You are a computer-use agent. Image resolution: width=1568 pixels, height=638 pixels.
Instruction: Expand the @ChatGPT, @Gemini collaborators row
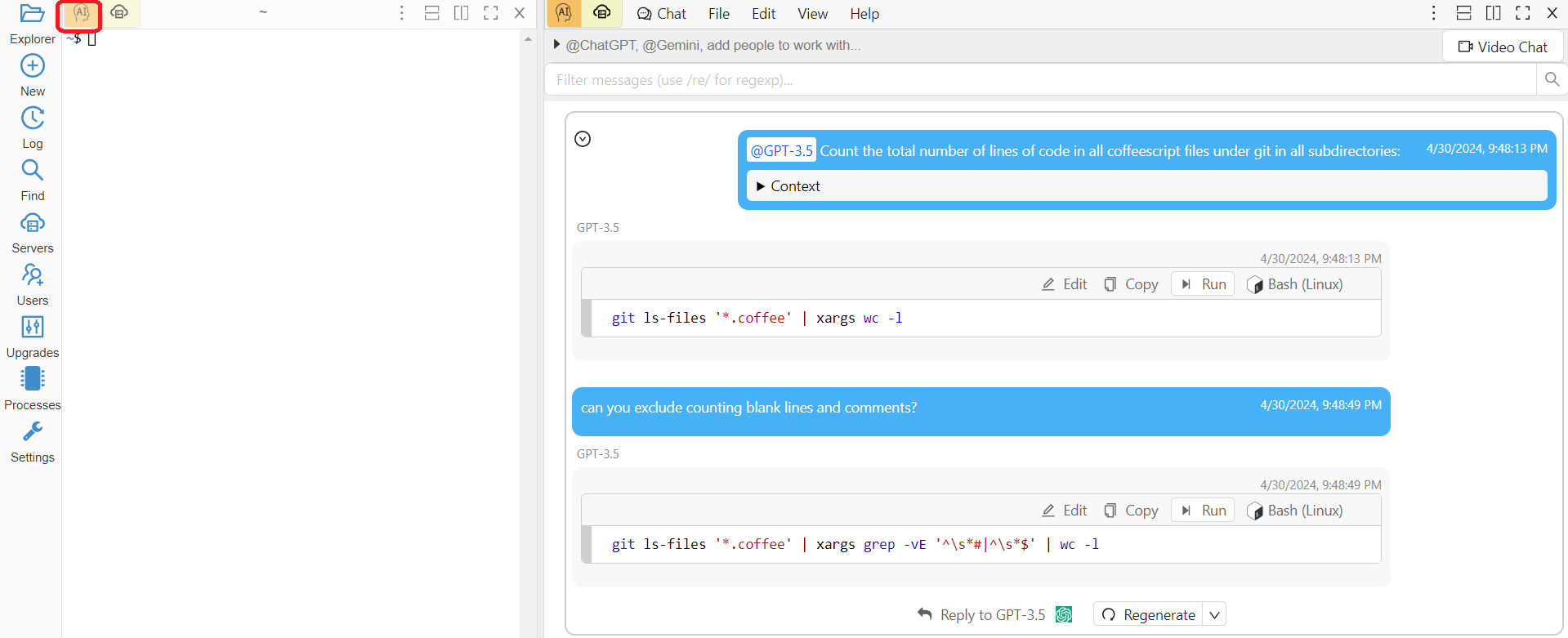click(556, 45)
